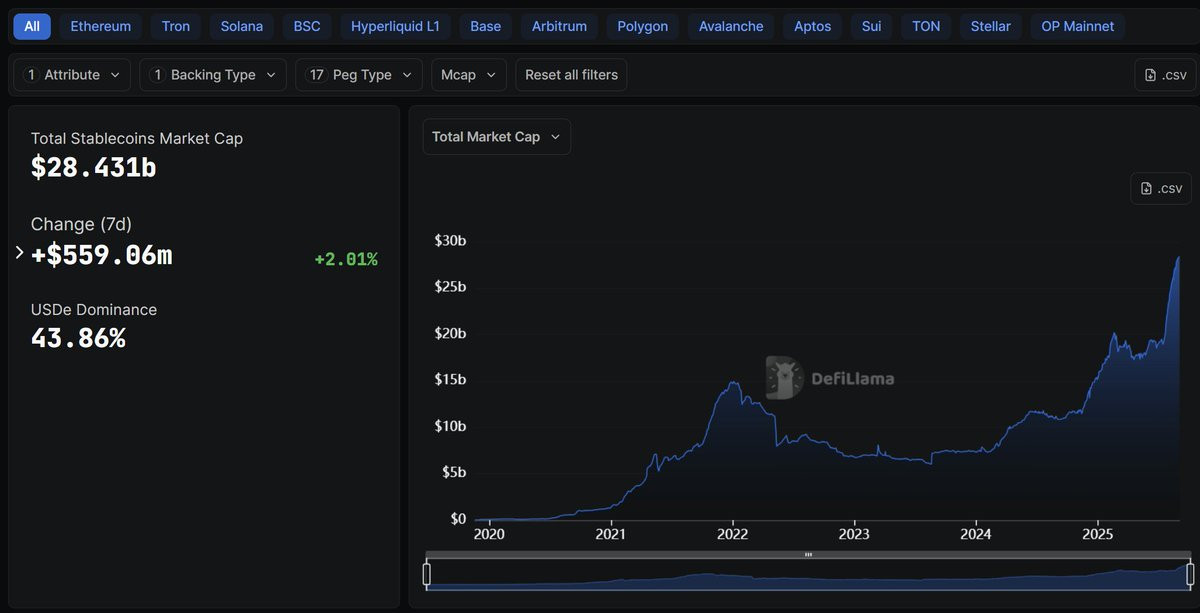The width and height of the screenshot is (1200, 613).
Task: Select the Stellar chain tab
Action: 991,26
